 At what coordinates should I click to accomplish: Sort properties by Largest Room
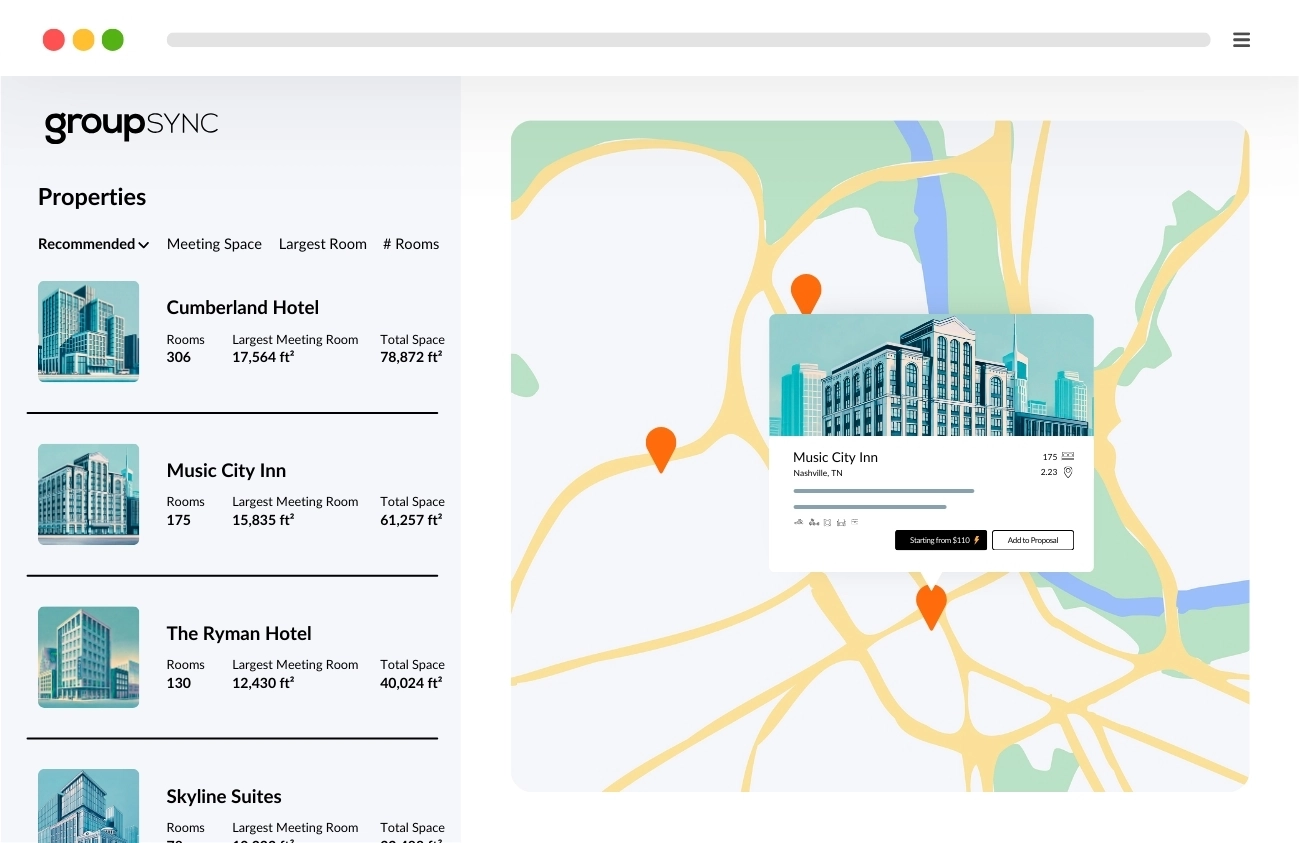pyautogui.click(x=322, y=244)
